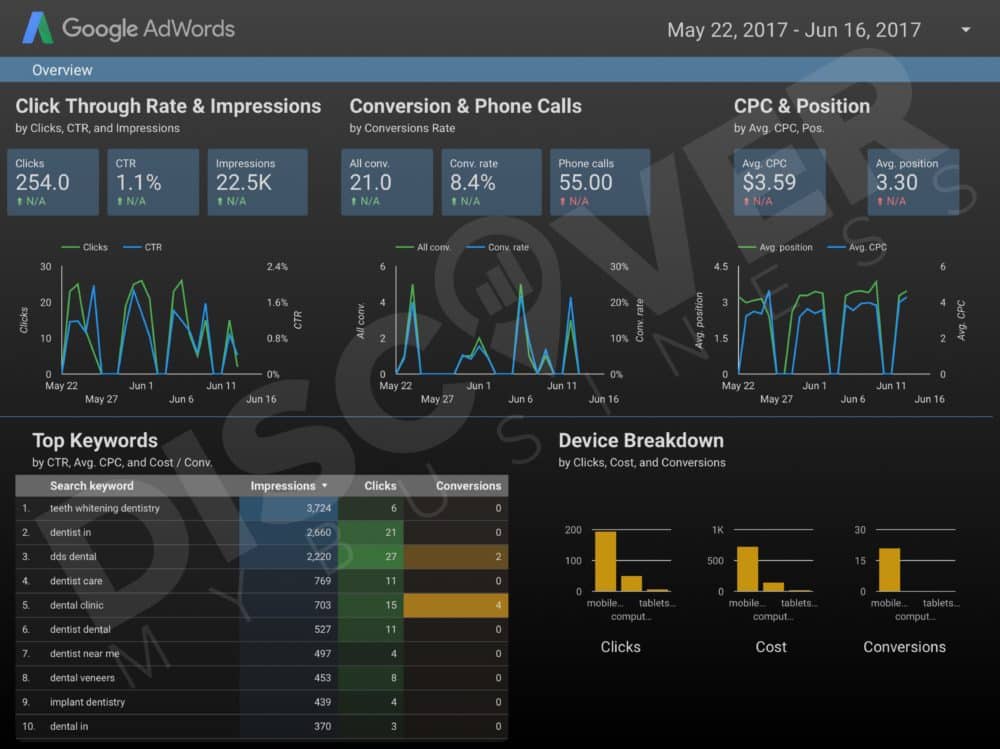Sort keywords table by Clicks column header
This screenshot has width=1000, height=749.
click(x=380, y=486)
